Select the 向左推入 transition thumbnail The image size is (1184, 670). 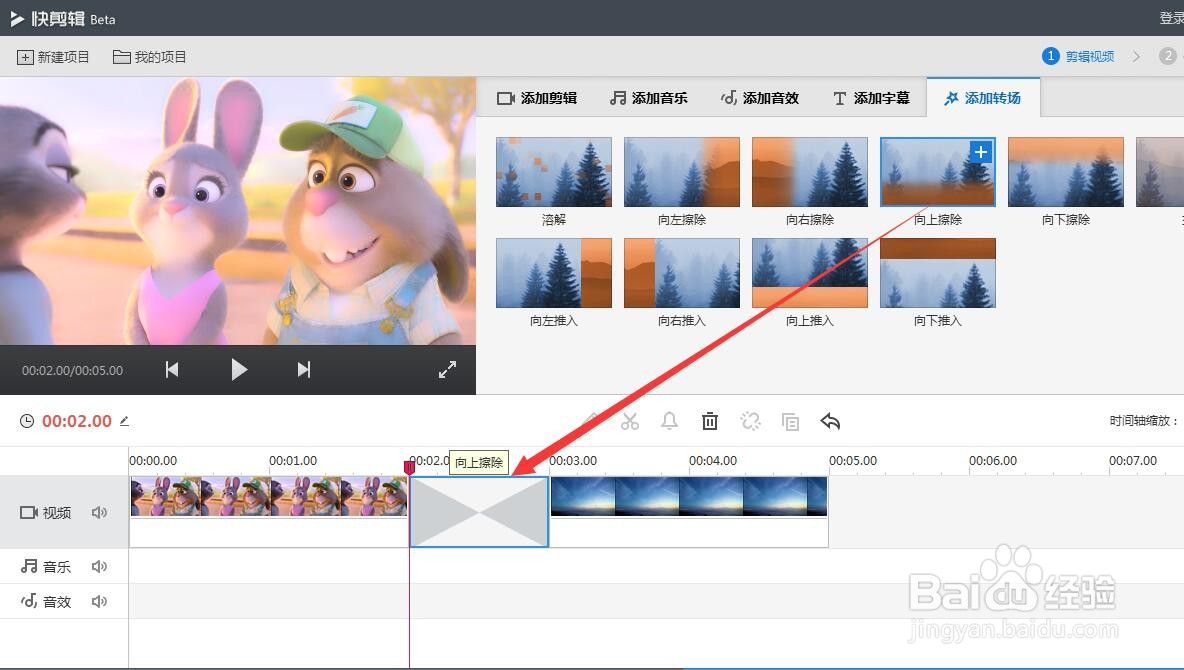pyautogui.click(x=553, y=273)
